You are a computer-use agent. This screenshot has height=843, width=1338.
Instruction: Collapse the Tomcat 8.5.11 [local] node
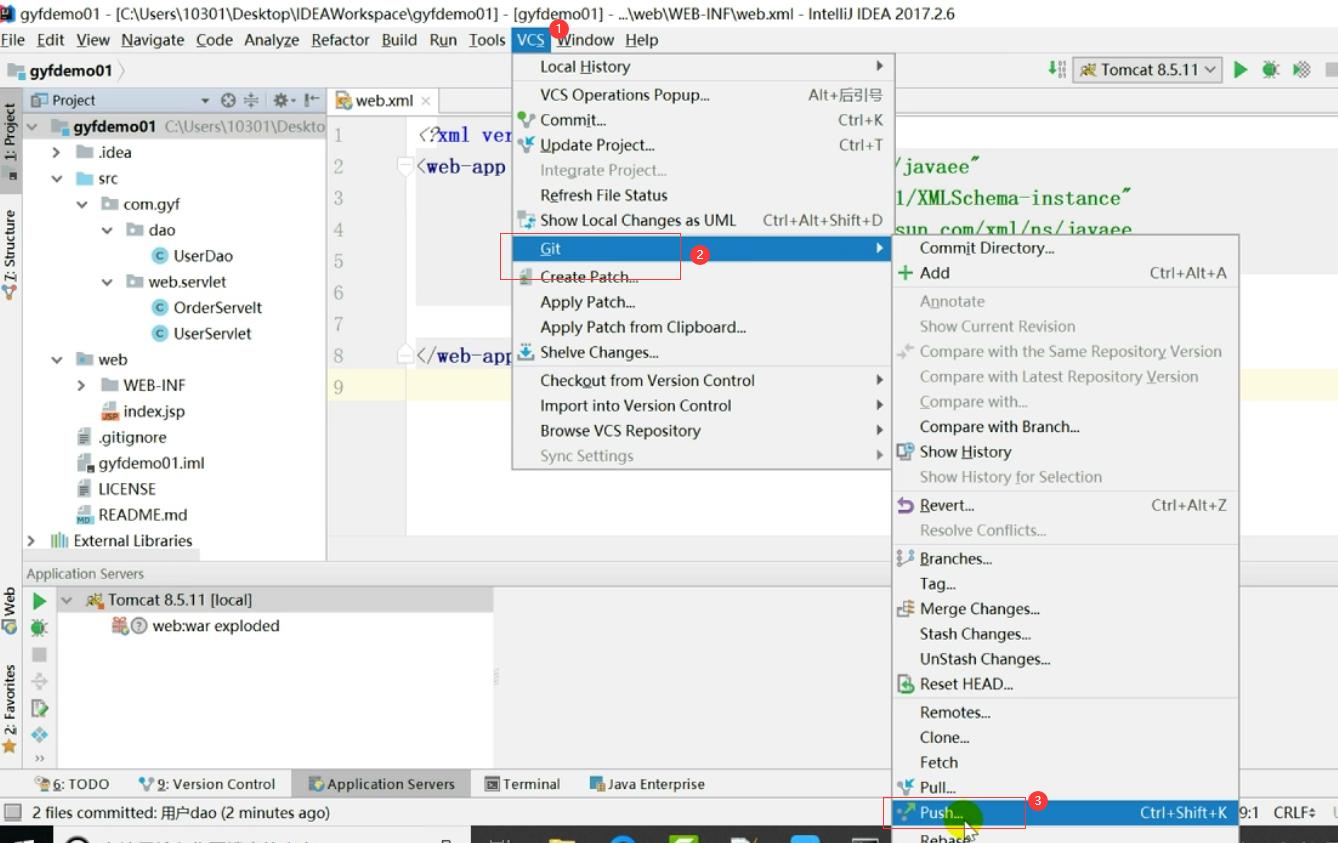tap(67, 600)
